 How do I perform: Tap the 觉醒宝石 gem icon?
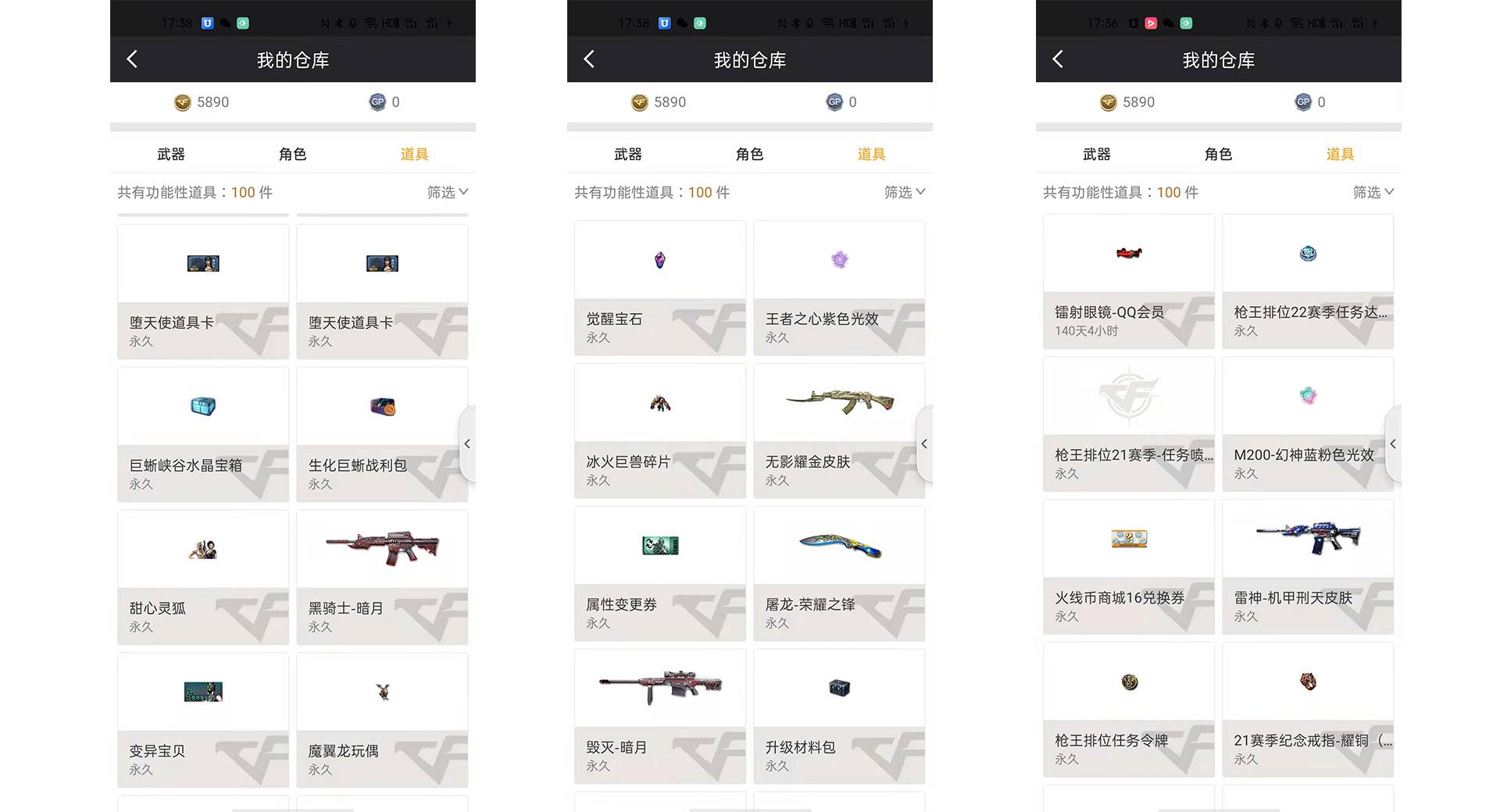[660, 260]
